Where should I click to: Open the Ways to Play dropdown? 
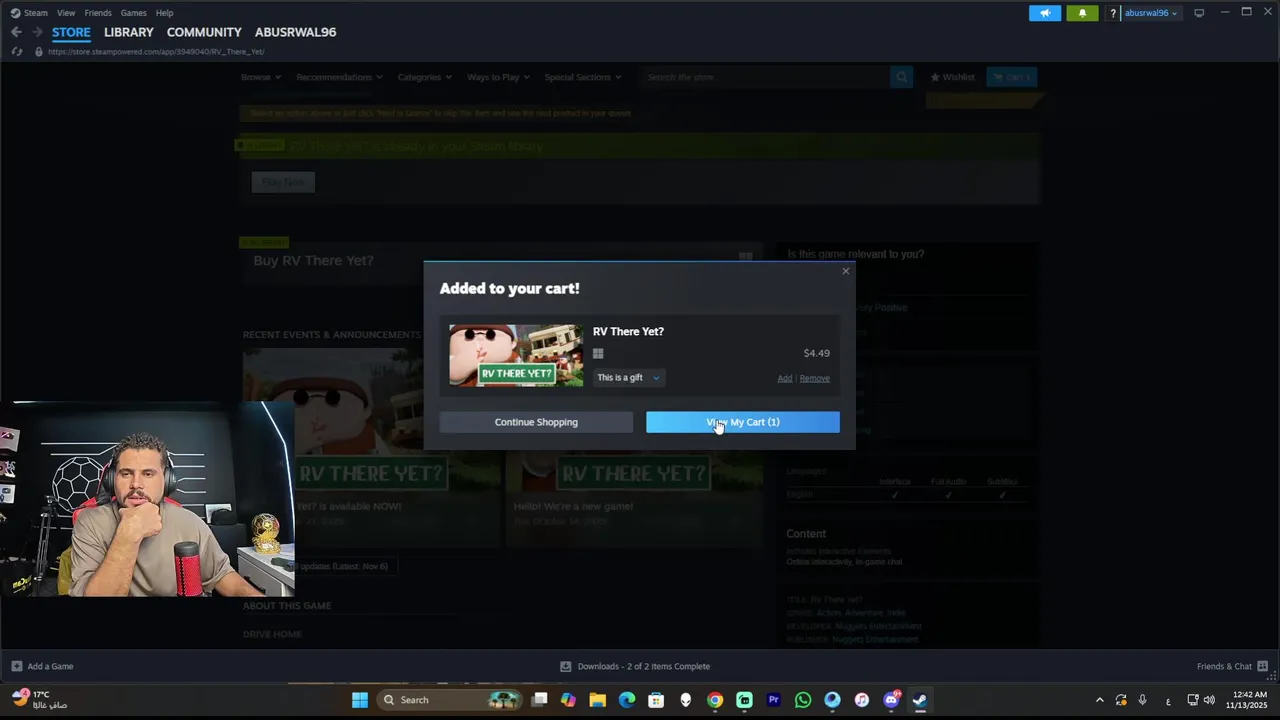[498, 77]
